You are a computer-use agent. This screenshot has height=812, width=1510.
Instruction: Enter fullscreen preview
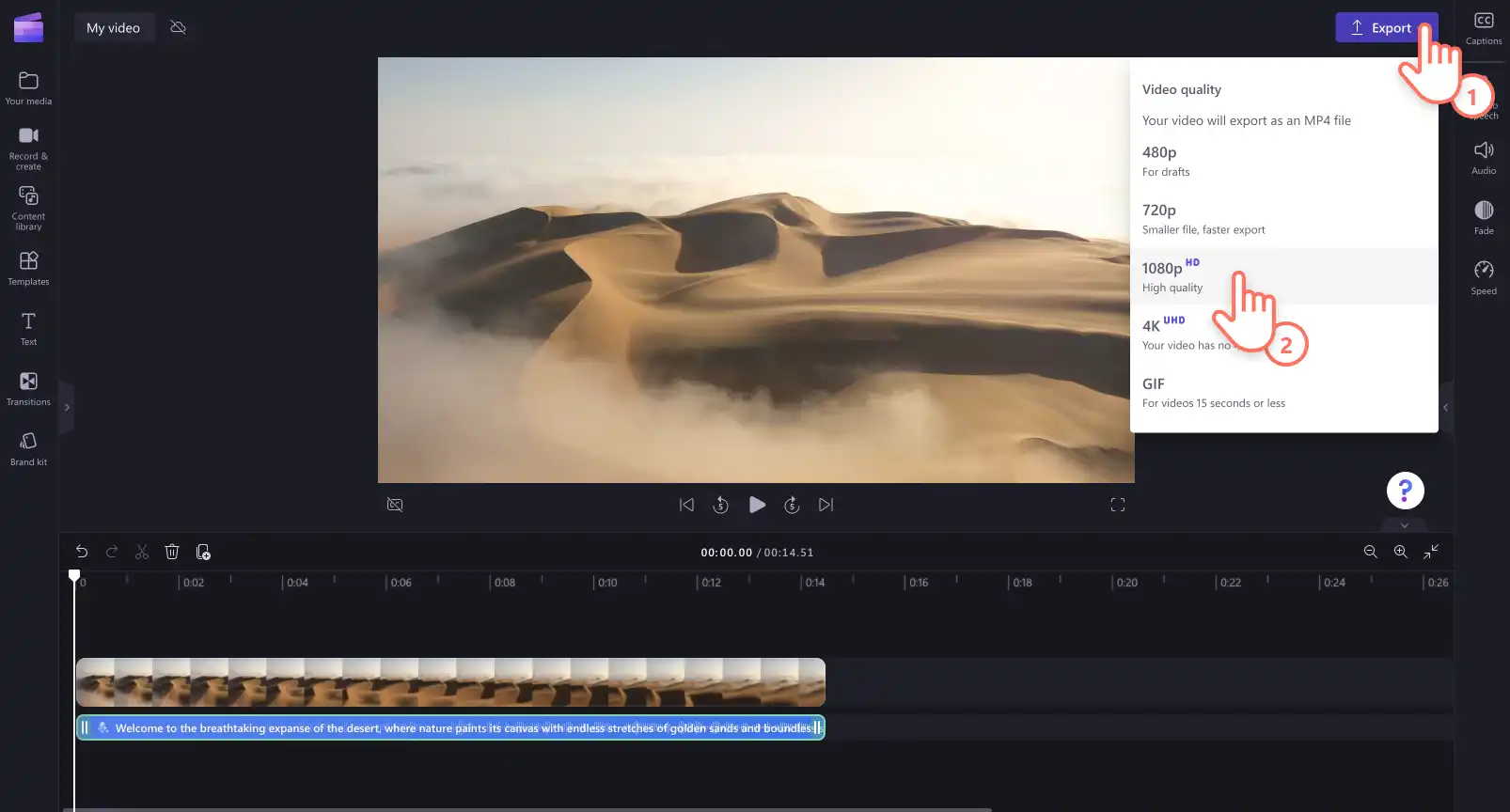(x=1117, y=505)
